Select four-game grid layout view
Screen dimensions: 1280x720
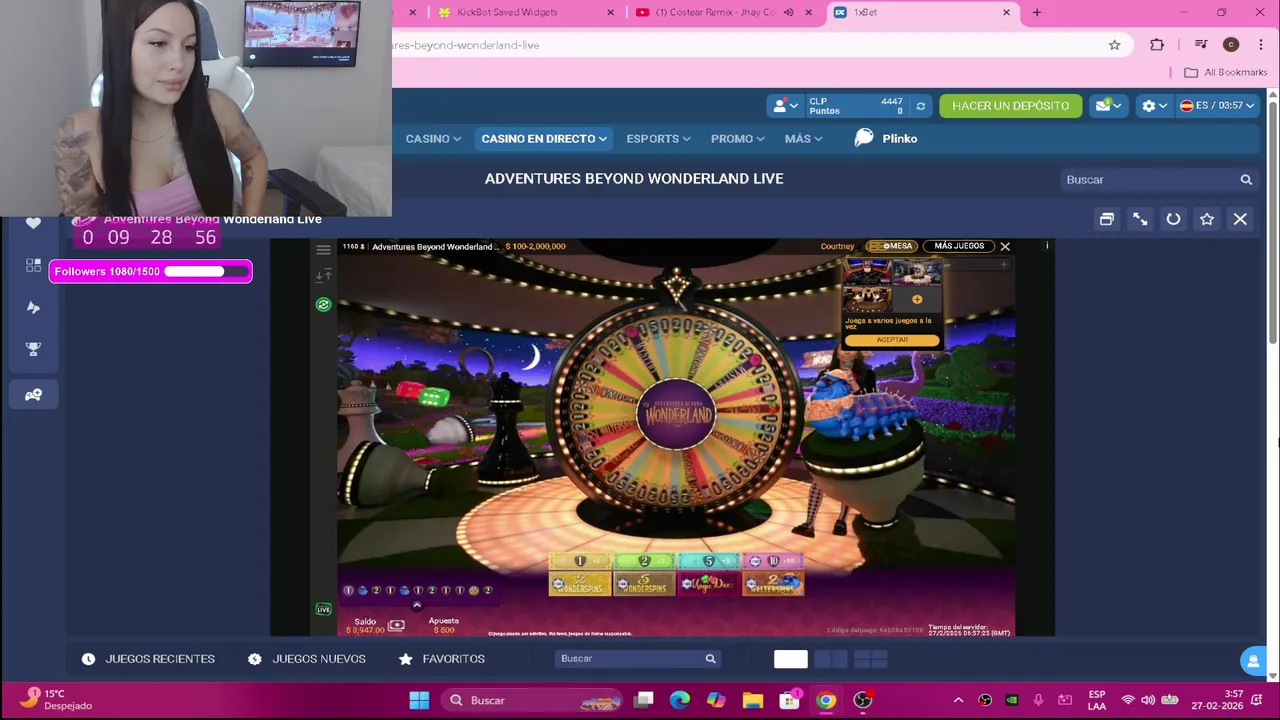coord(871,659)
